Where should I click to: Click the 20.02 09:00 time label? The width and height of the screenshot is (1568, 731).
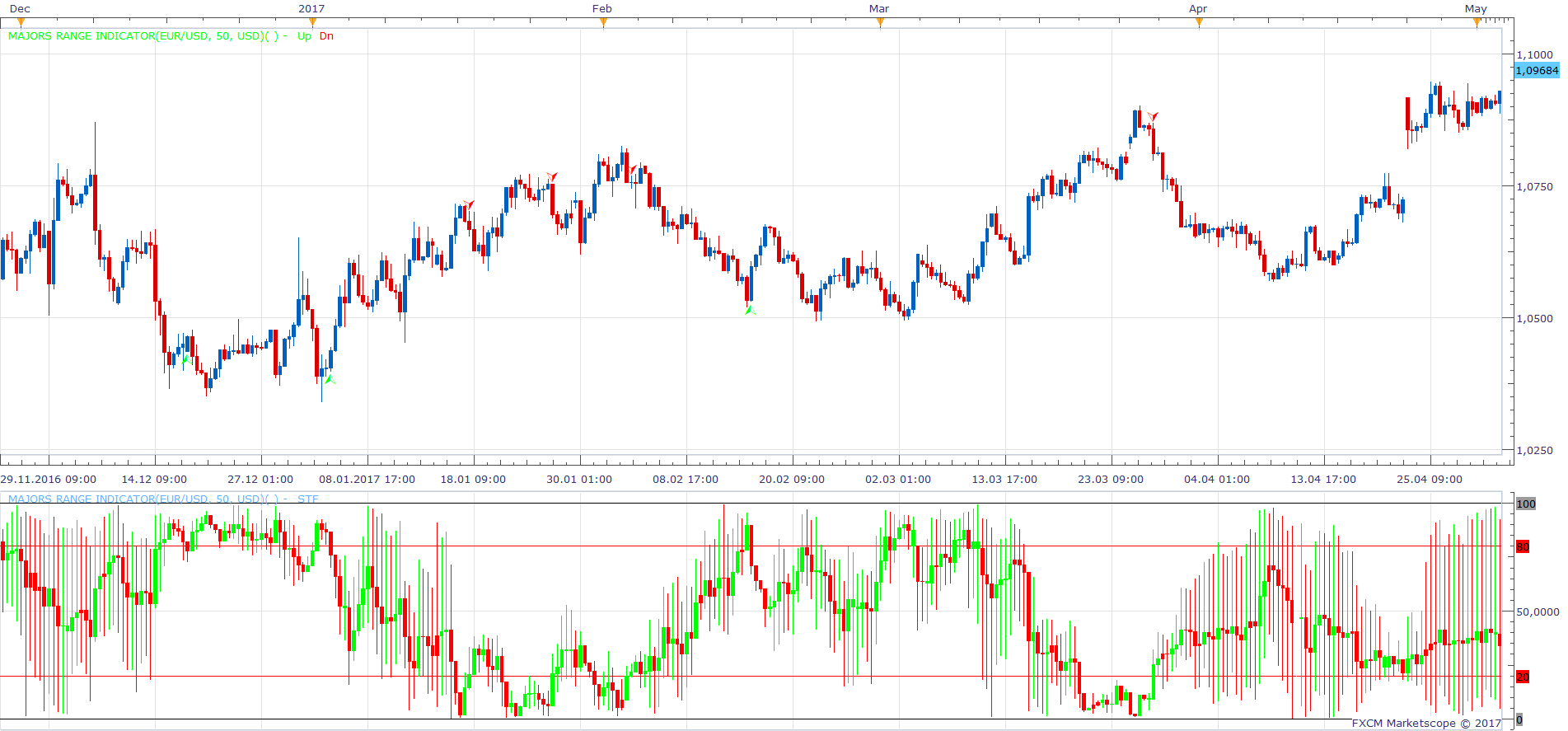click(x=792, y=479)
